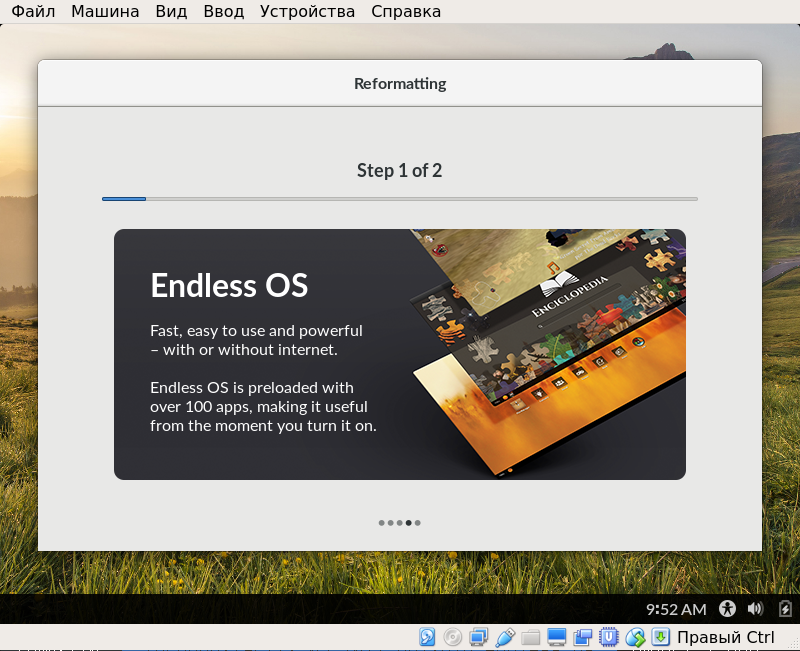The width and height of the screenshot is (800, 651).
Task: Open the Вид menu
Action: [171, 11]
